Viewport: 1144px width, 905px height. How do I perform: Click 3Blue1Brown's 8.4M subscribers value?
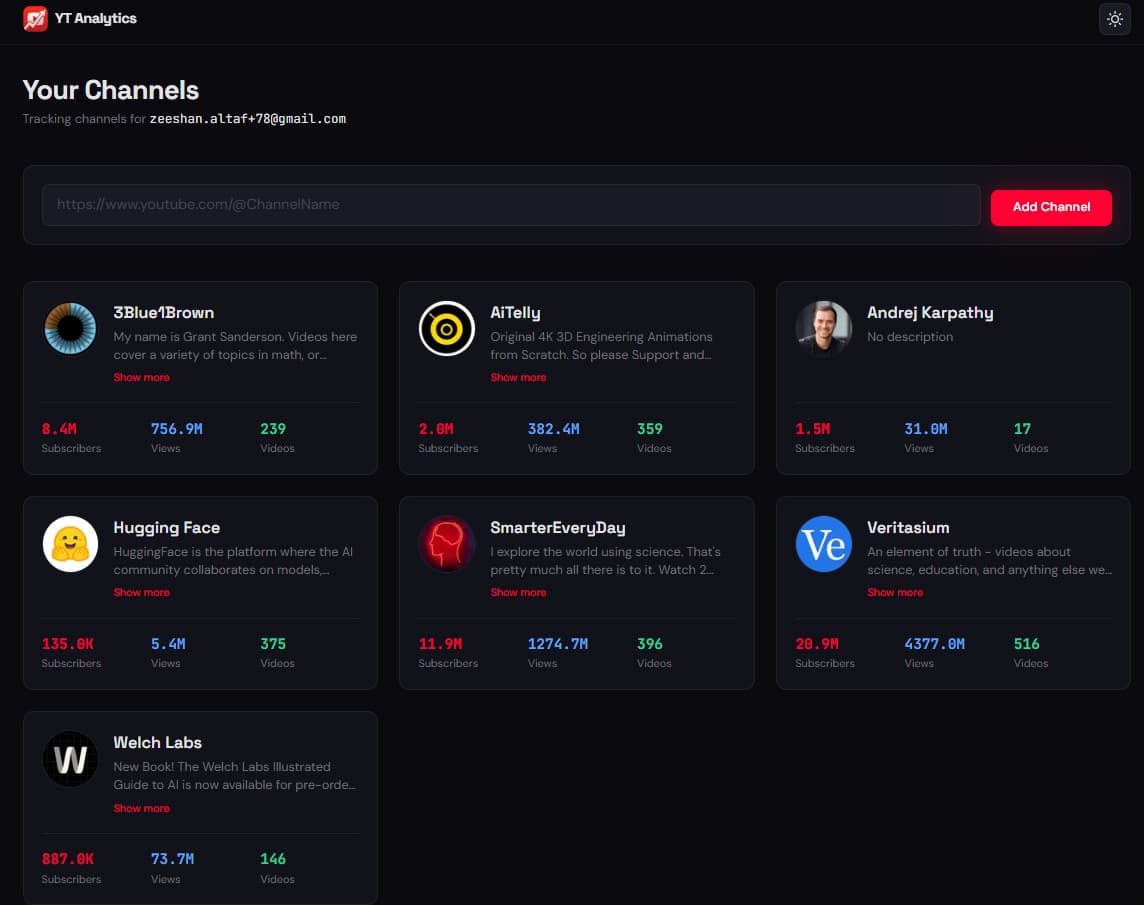pyautogui.click(x=59, y=429)
